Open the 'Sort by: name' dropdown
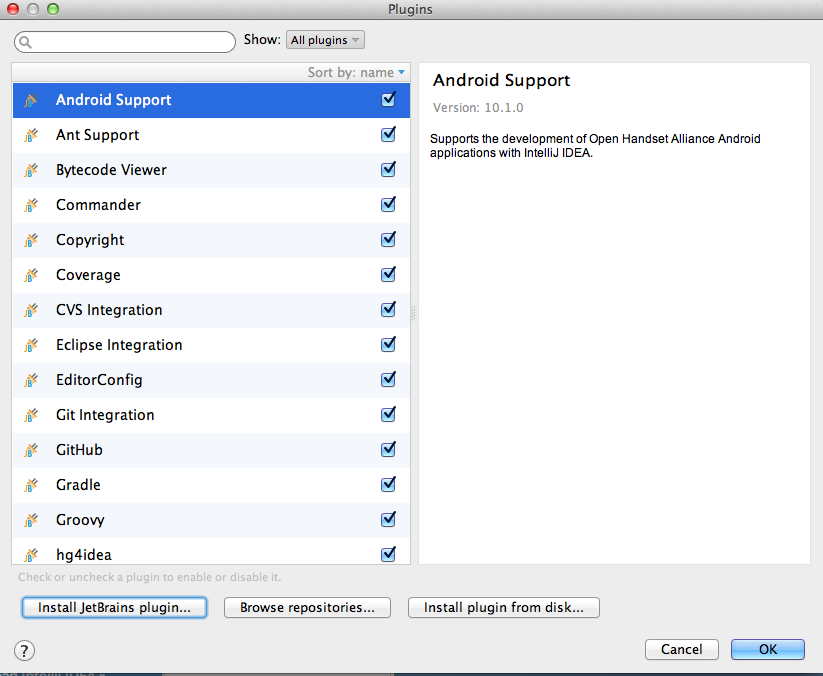The height and width of the screenshot is (676, 823). [x=357, y=72]
